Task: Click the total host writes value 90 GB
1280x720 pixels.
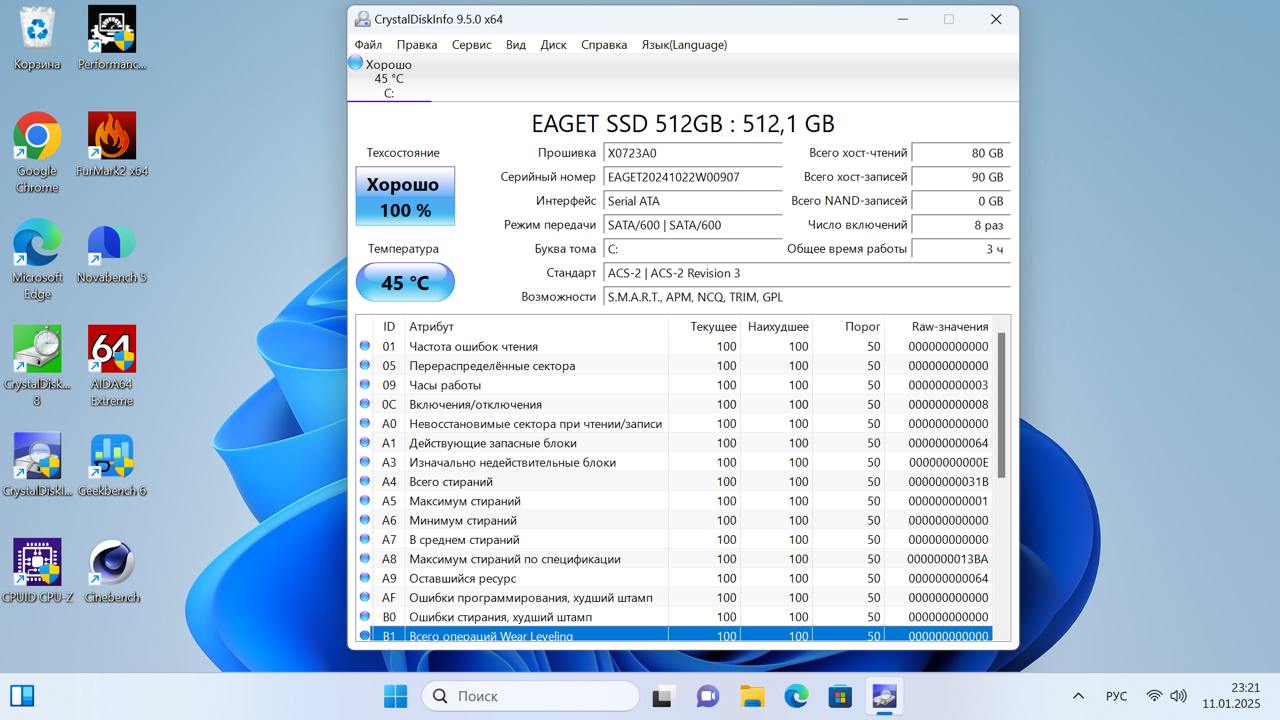Action: coord(961,177)
